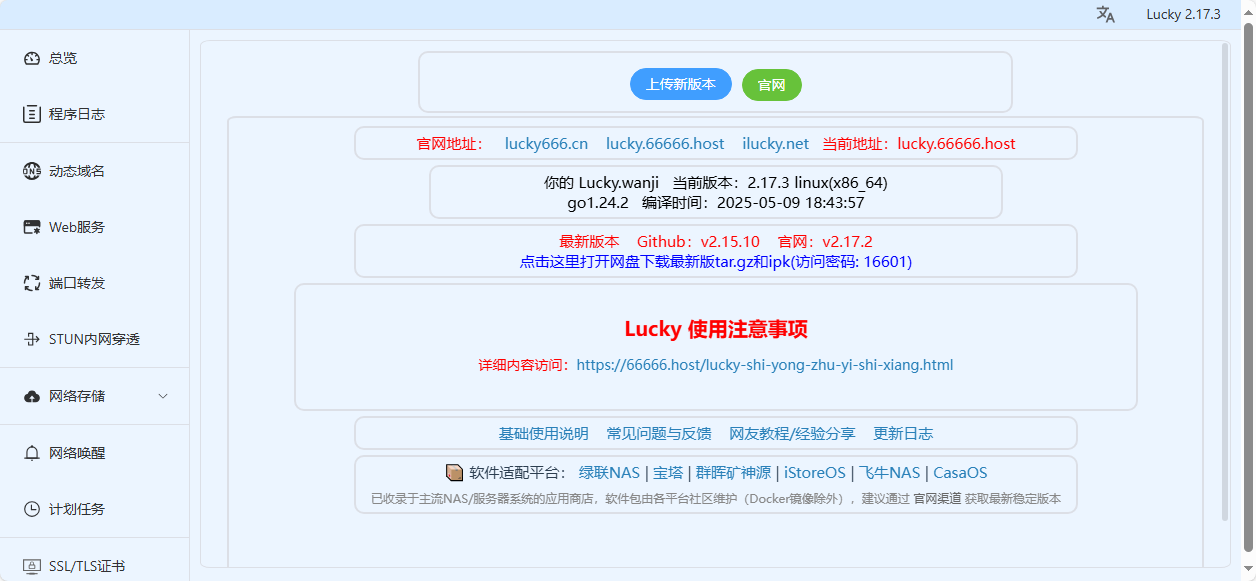
Task: Open the 绿联NAS platform link
Action: tap(609, 473)
